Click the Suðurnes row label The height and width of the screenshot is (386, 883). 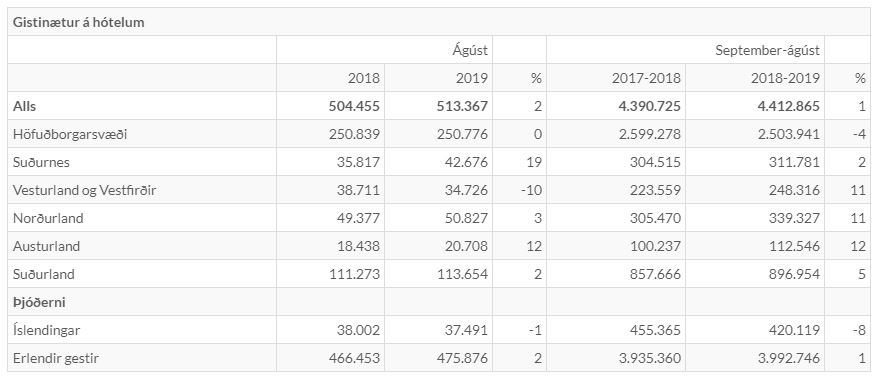[41, 162]
